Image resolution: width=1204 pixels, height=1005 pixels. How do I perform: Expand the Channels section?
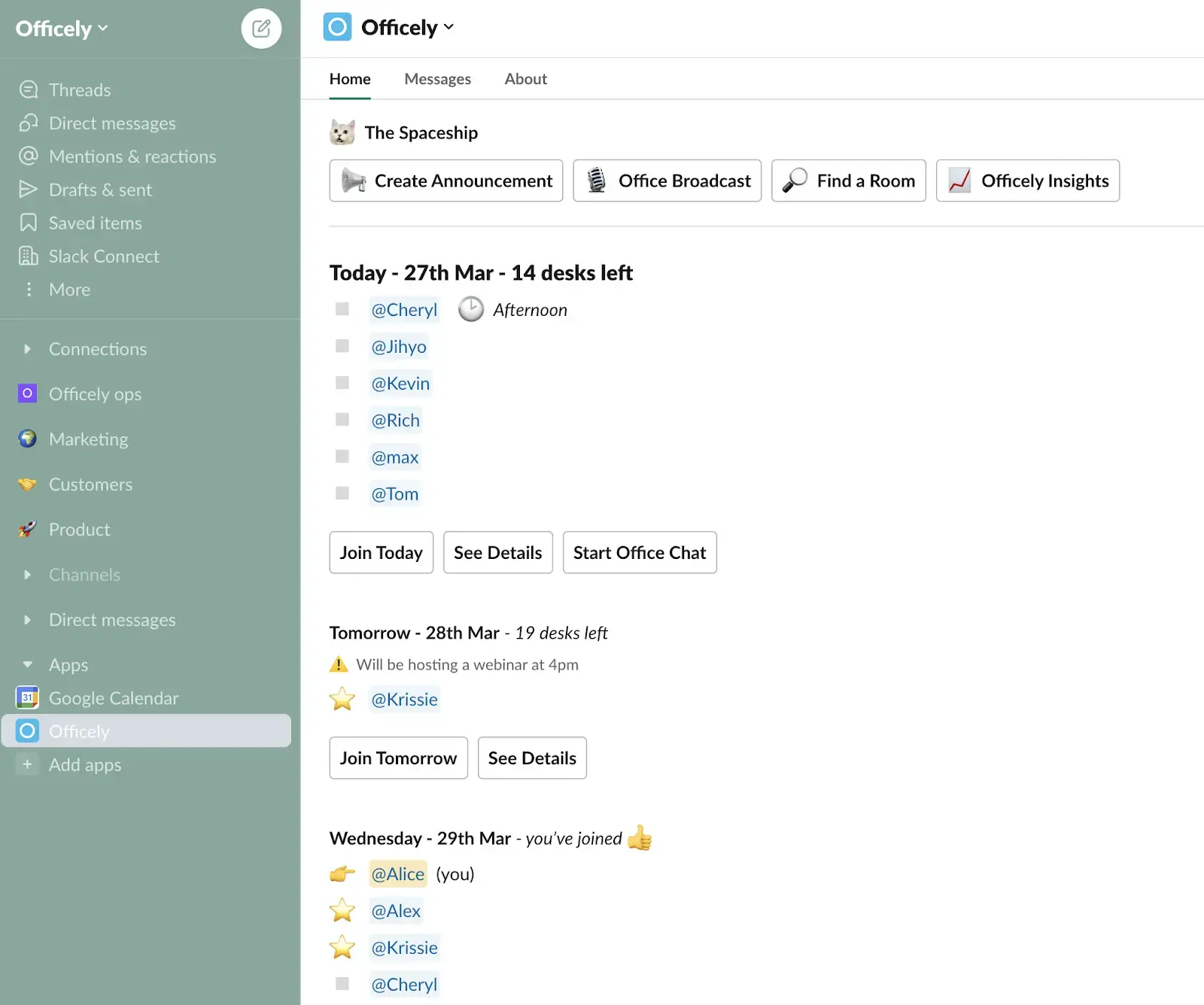coord(27,574)
